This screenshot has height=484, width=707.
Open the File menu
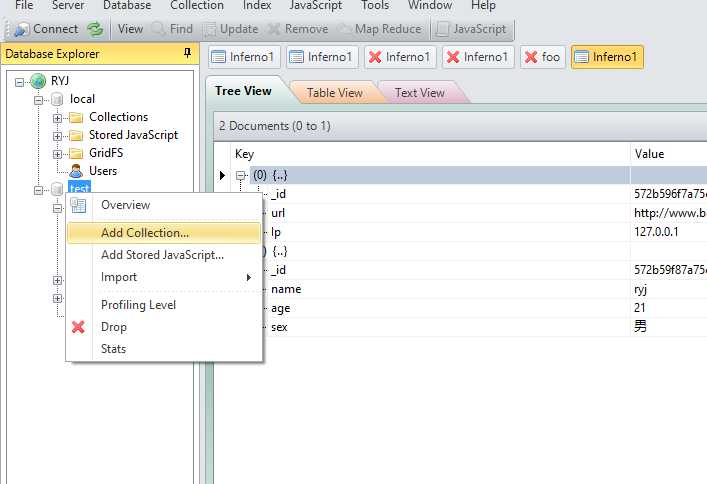[x=24, y=5]
